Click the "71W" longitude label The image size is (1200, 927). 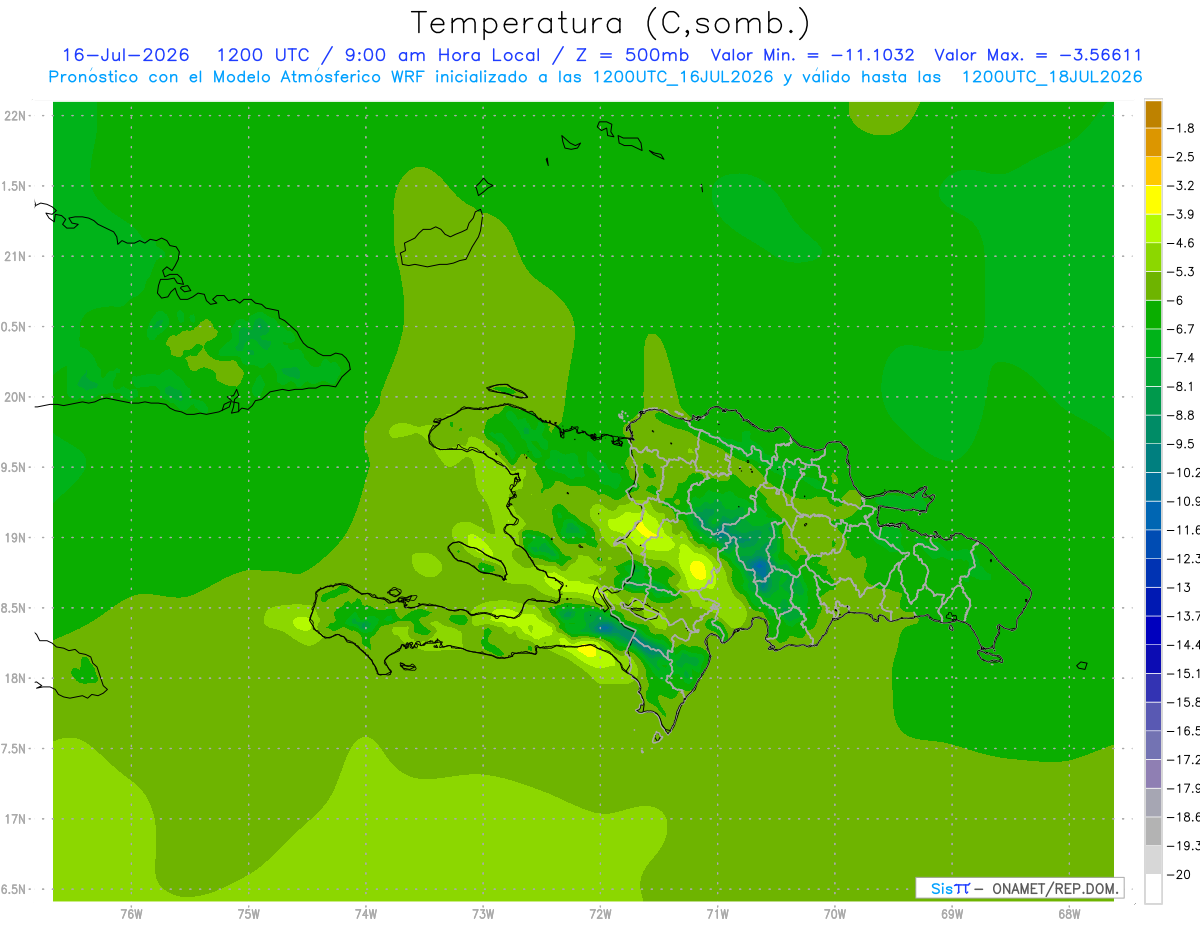click(x=717, y=913)
